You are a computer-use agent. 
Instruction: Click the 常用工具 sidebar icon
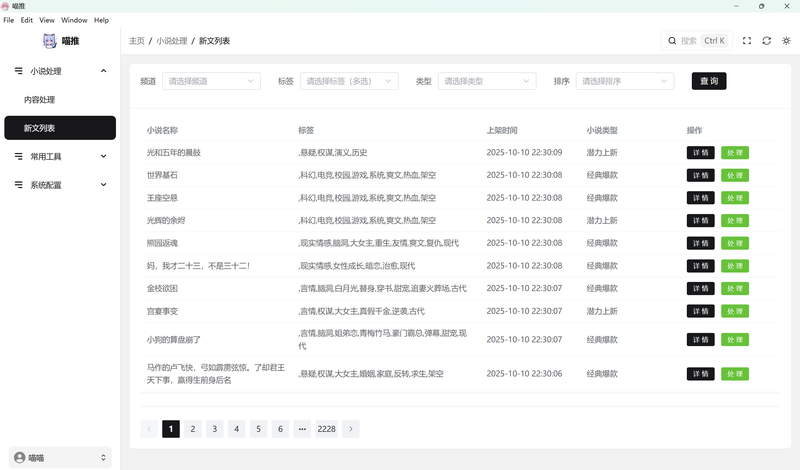point(19,156)
